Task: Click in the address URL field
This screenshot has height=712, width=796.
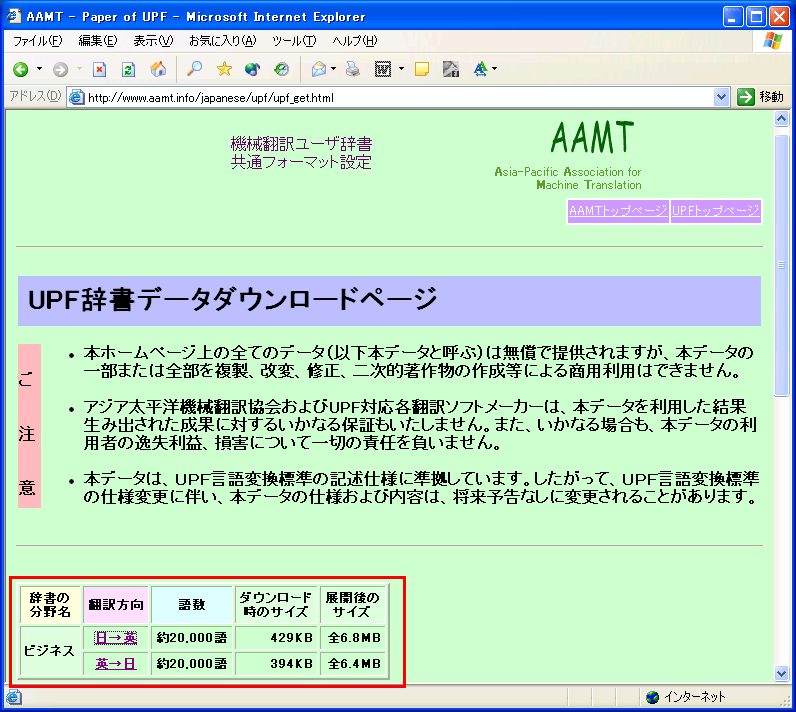Action: click(x=399, y=97)
